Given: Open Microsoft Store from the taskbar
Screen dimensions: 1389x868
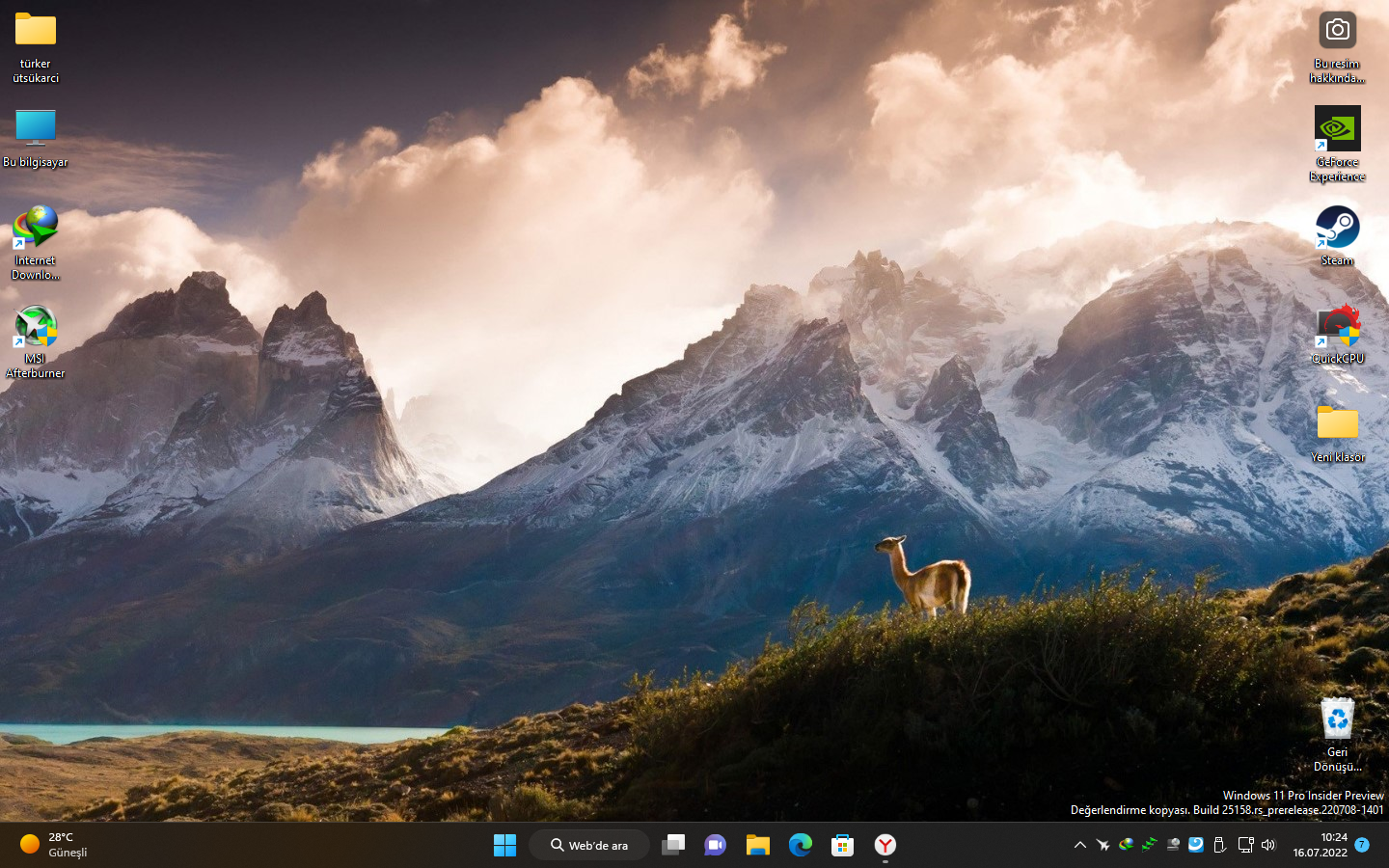Looking at the screenshot, I should 843,846.
